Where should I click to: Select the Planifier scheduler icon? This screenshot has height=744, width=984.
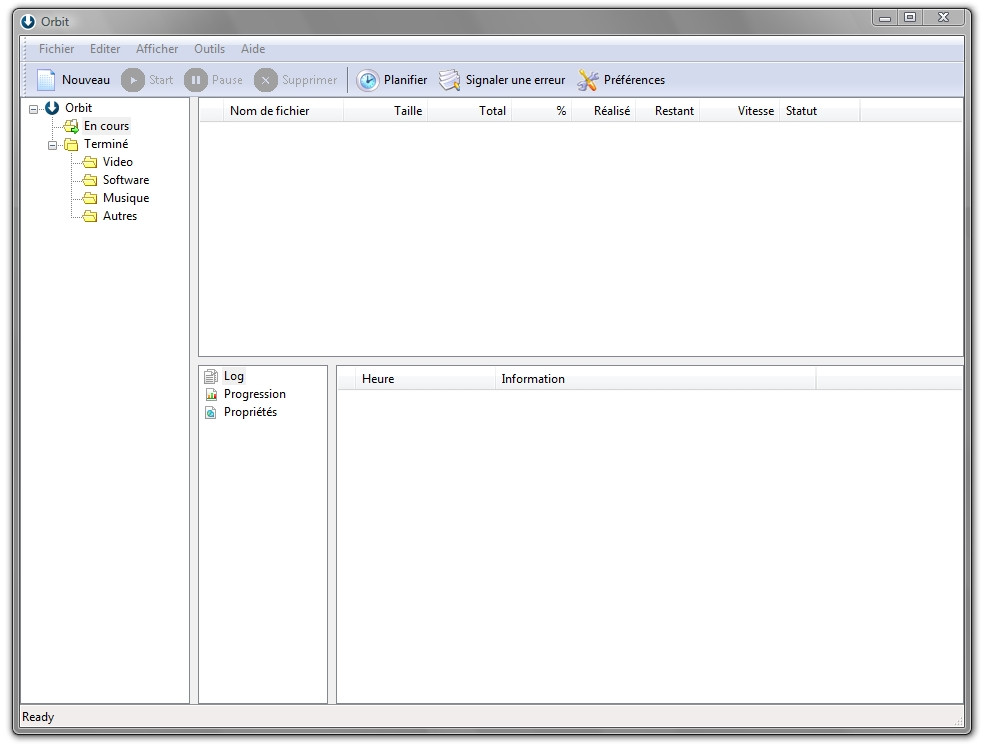pos(368,80)
